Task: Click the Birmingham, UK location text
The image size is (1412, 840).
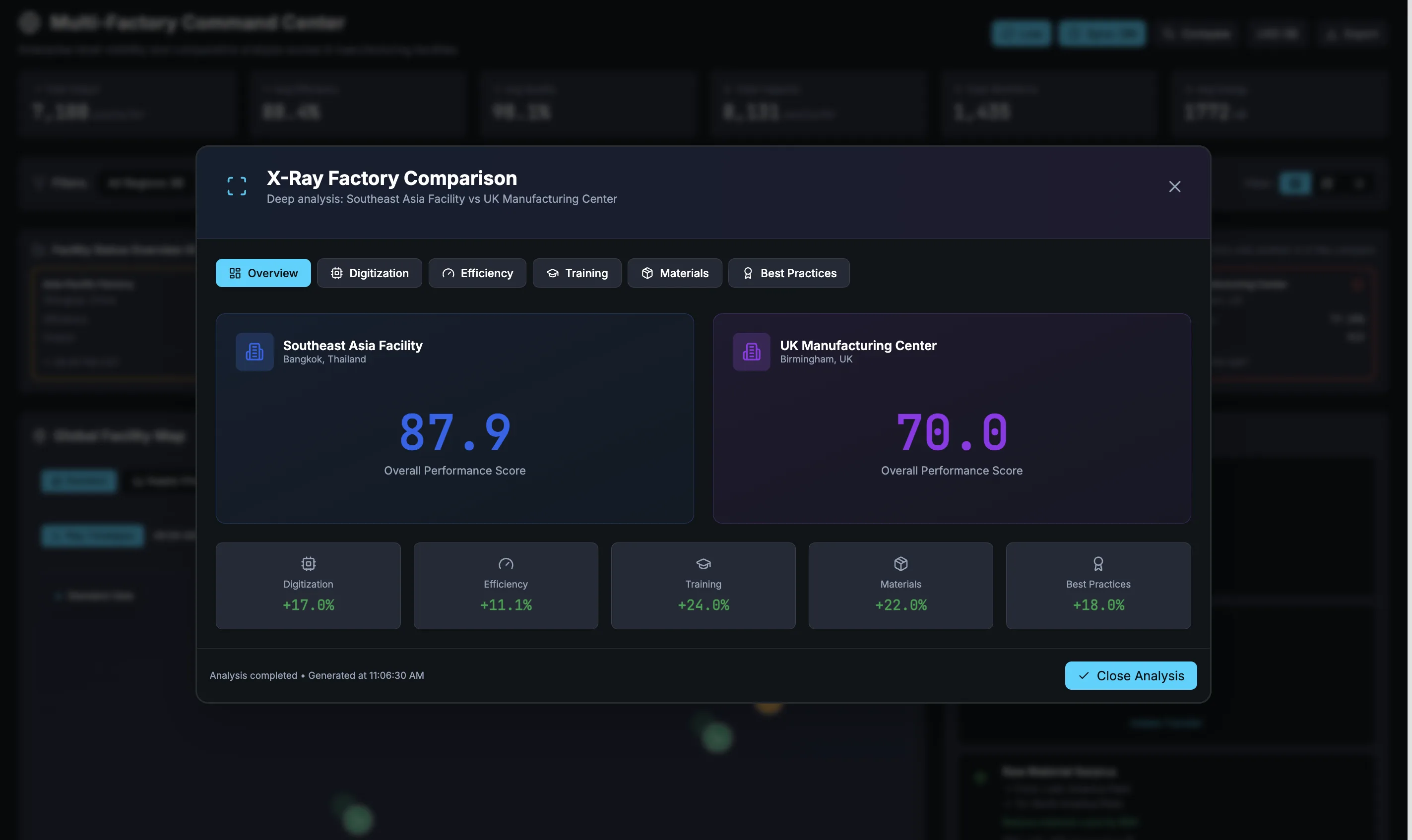Action: click(x=816, y=360)
